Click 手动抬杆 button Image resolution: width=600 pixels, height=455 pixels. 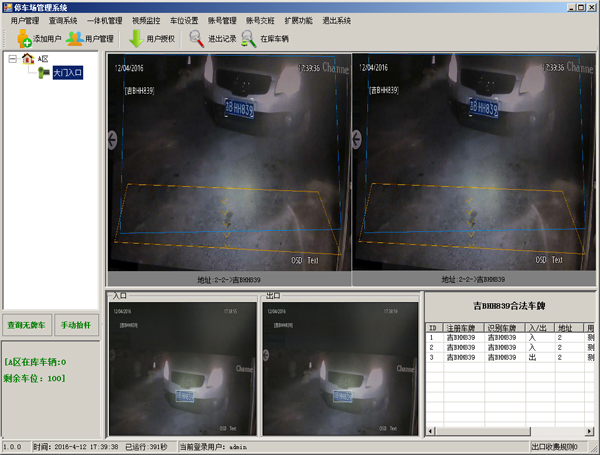(x=76, y=325)
